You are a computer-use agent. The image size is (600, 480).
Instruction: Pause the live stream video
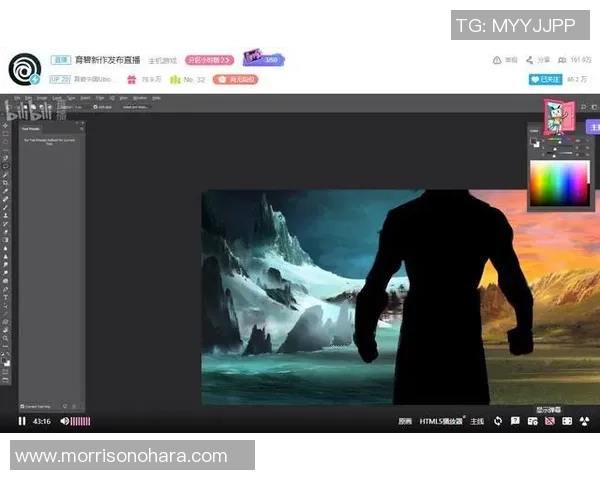[x=21, y=421]
